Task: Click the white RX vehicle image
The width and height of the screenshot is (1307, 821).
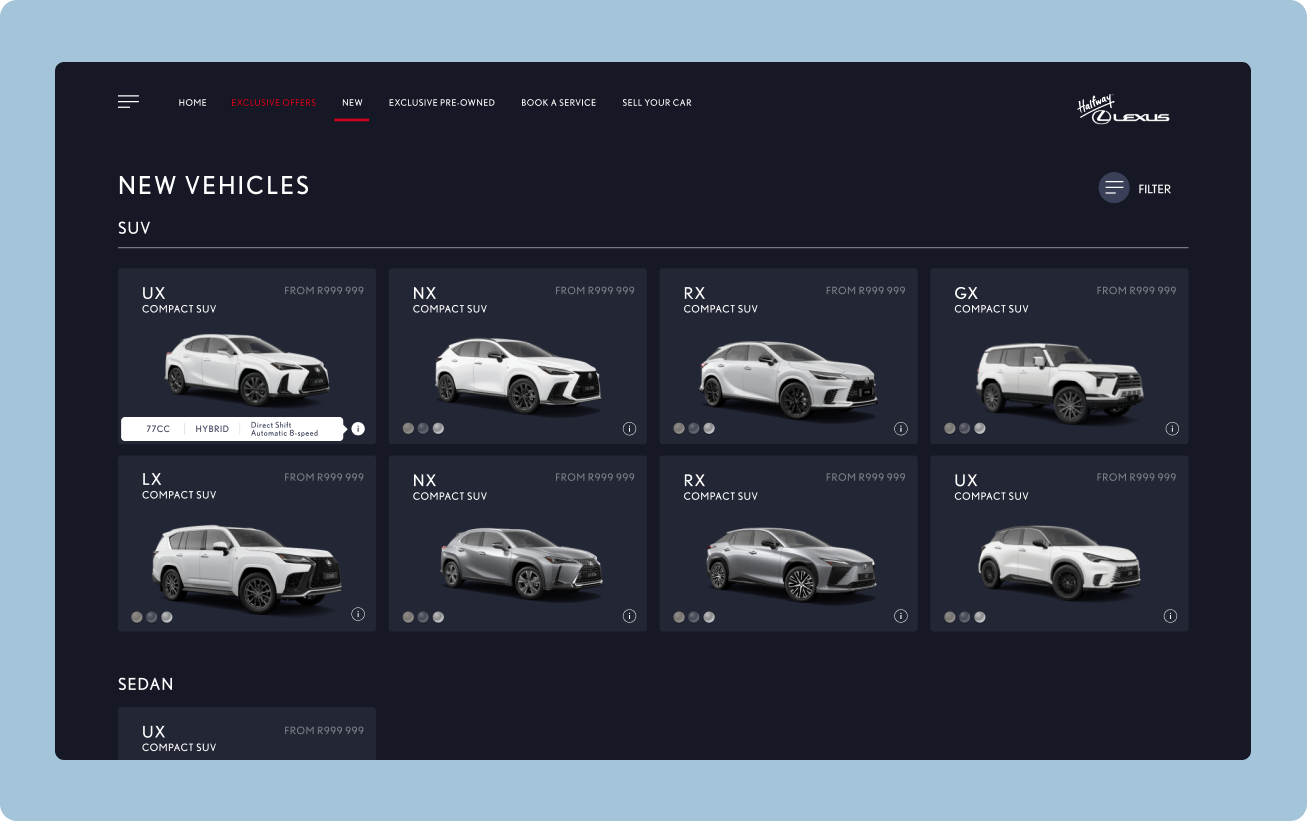Action: [x=789, y=379]
